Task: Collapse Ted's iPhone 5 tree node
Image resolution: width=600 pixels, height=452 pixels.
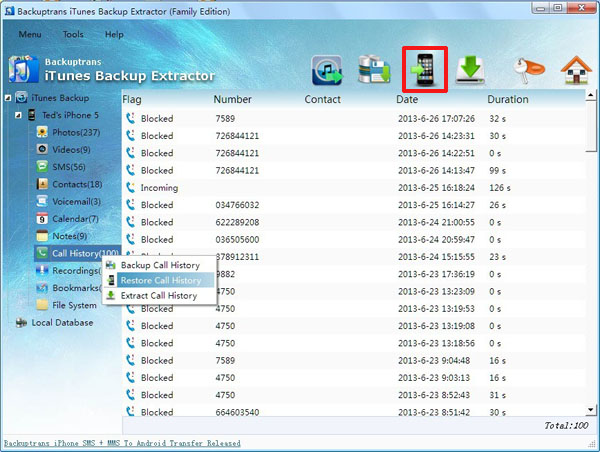Action: tap(18, 115)
